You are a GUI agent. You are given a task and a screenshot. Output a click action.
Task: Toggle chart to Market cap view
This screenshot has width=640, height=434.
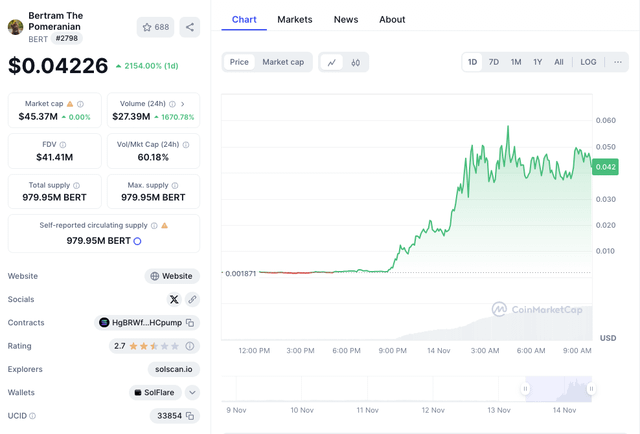283,62
